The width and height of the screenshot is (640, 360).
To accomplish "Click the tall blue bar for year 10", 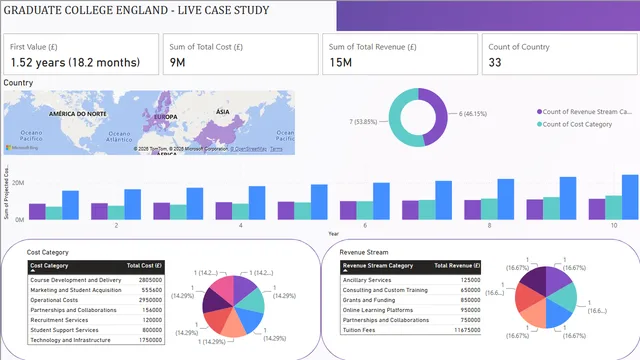I will pyautogui.click(x=630, y=197).
